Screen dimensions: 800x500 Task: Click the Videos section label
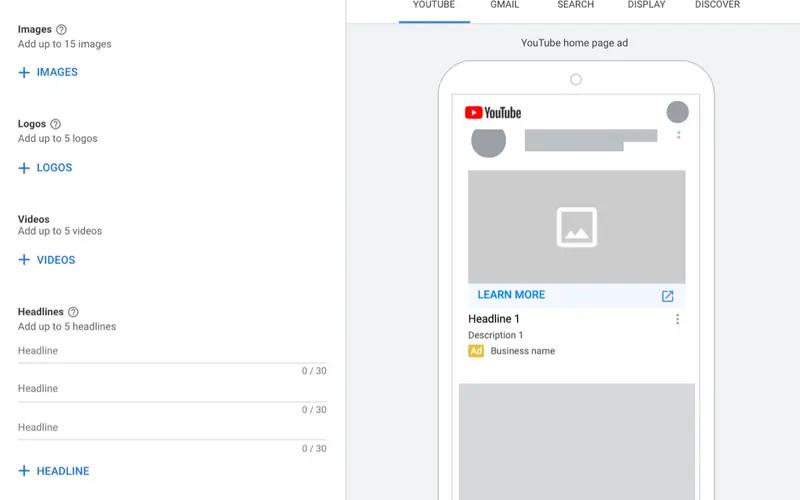click(34, 219)
